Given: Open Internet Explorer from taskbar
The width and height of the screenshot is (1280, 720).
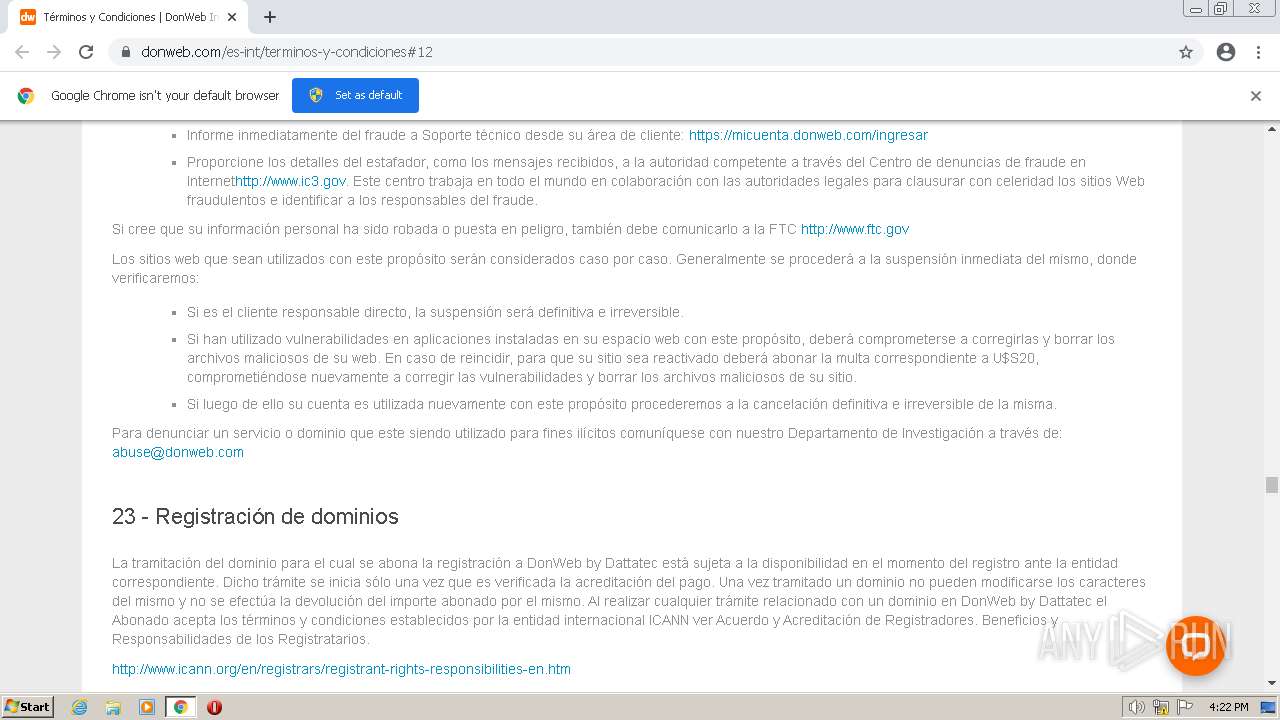Looking at the screenshot, I should (80, 707).
